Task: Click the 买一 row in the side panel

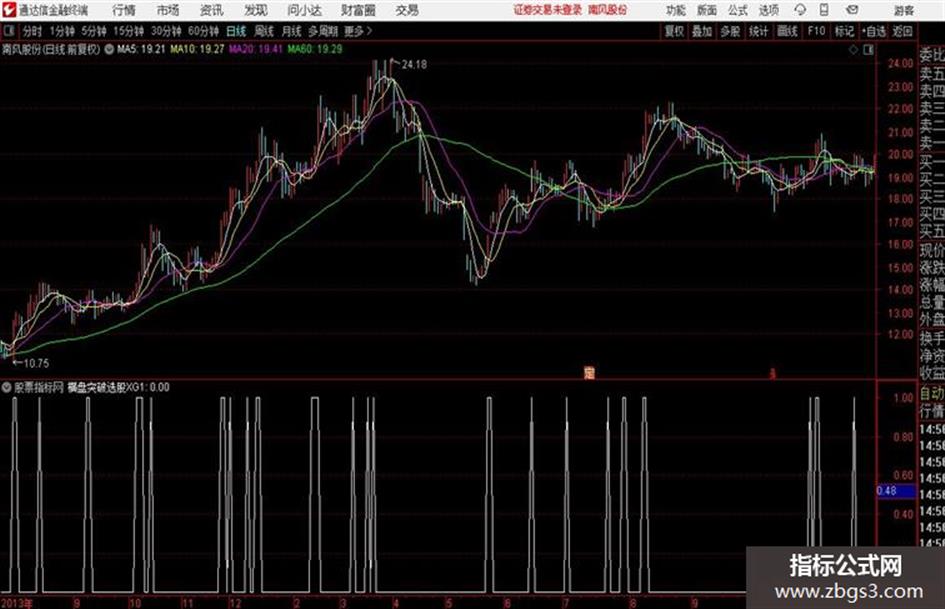Action: point(932,161)
